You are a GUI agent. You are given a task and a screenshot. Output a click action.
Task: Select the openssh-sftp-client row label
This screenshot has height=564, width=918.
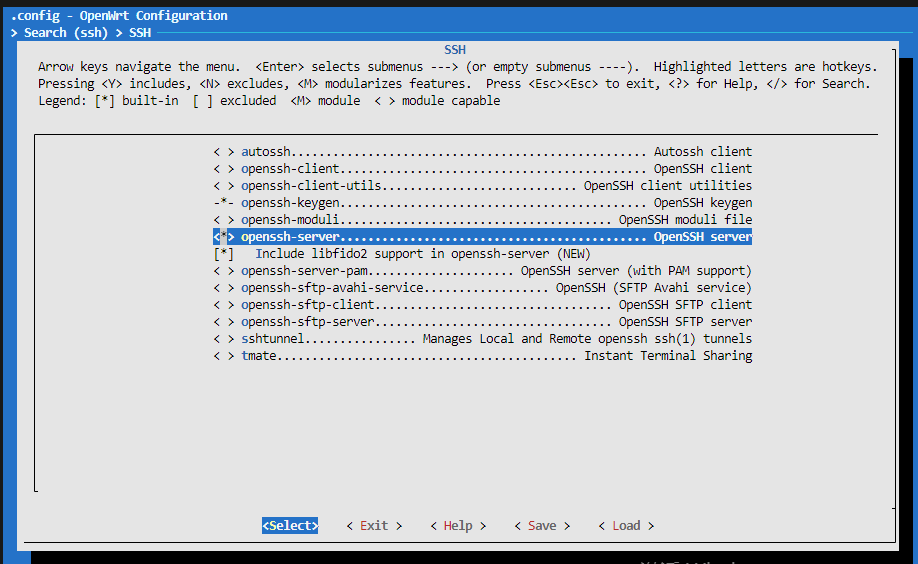pos(308,305)
